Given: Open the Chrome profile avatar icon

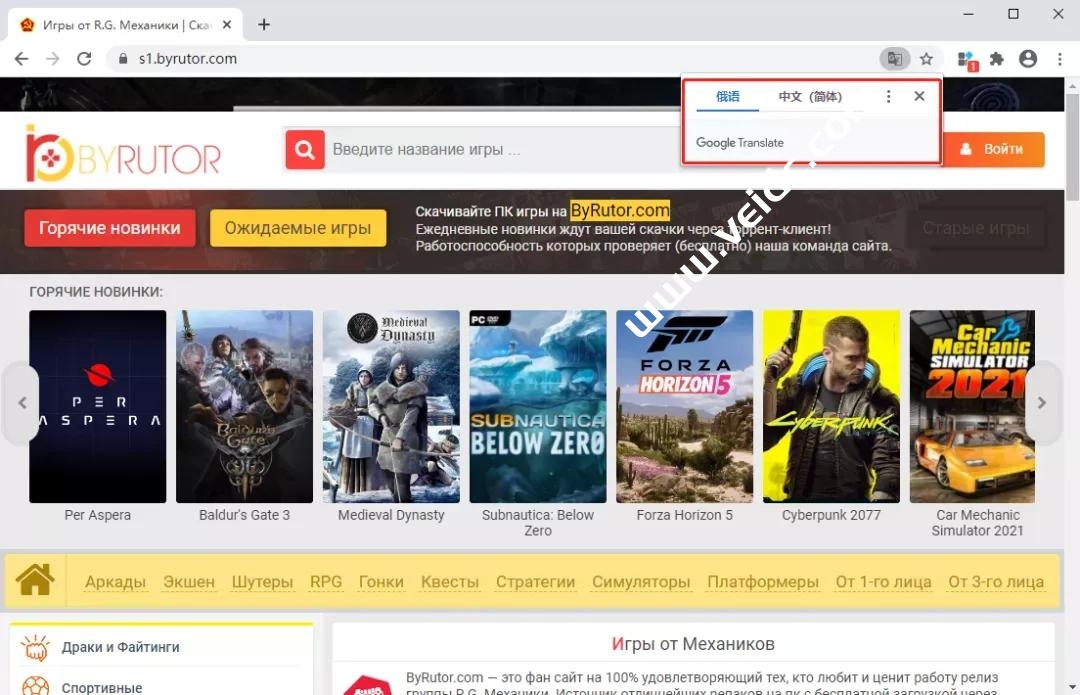Looking at the screenshot, I should pos(1028,59).
